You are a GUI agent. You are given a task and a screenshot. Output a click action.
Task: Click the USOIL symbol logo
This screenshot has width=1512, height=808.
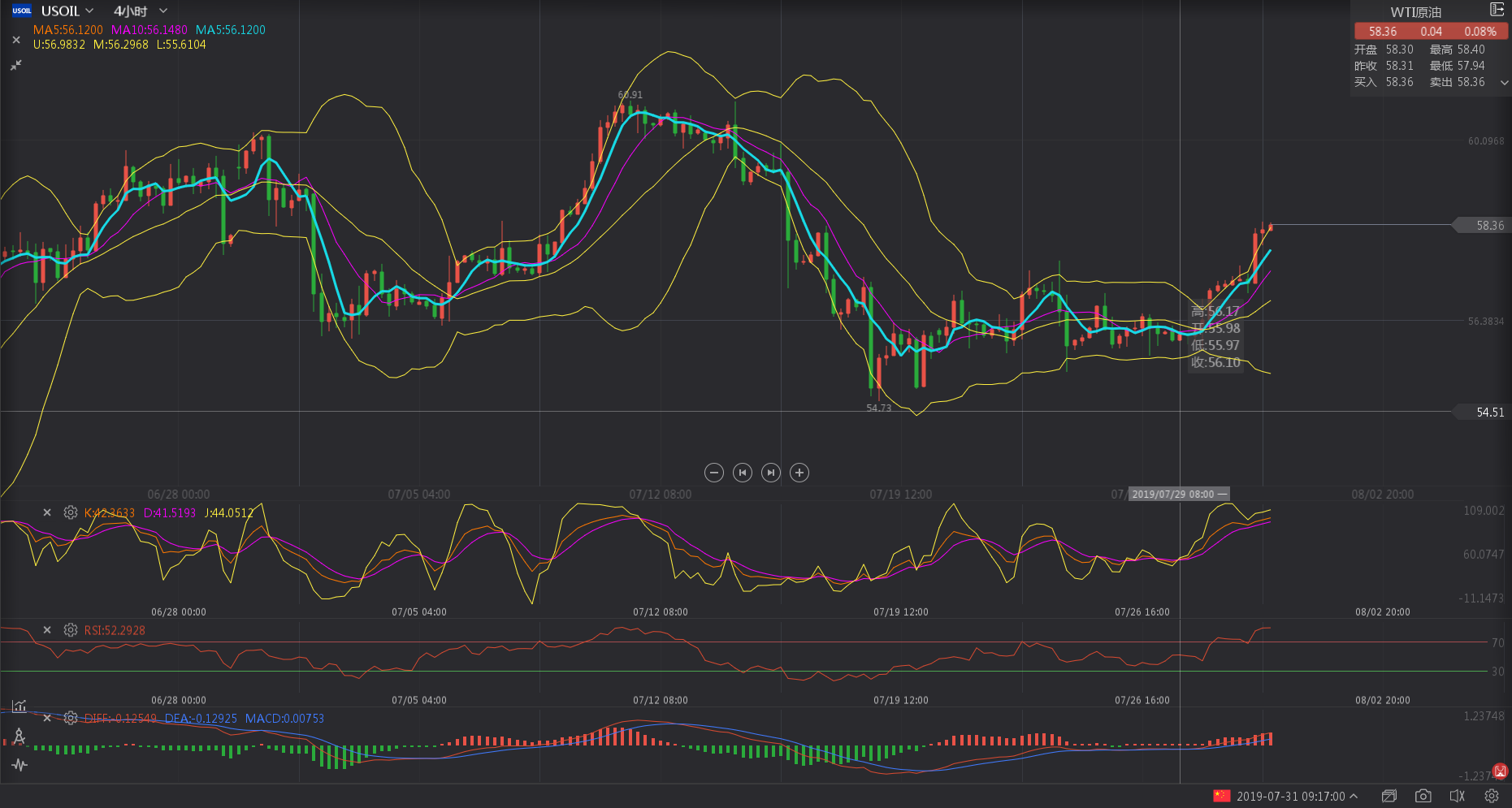[22, 11]
